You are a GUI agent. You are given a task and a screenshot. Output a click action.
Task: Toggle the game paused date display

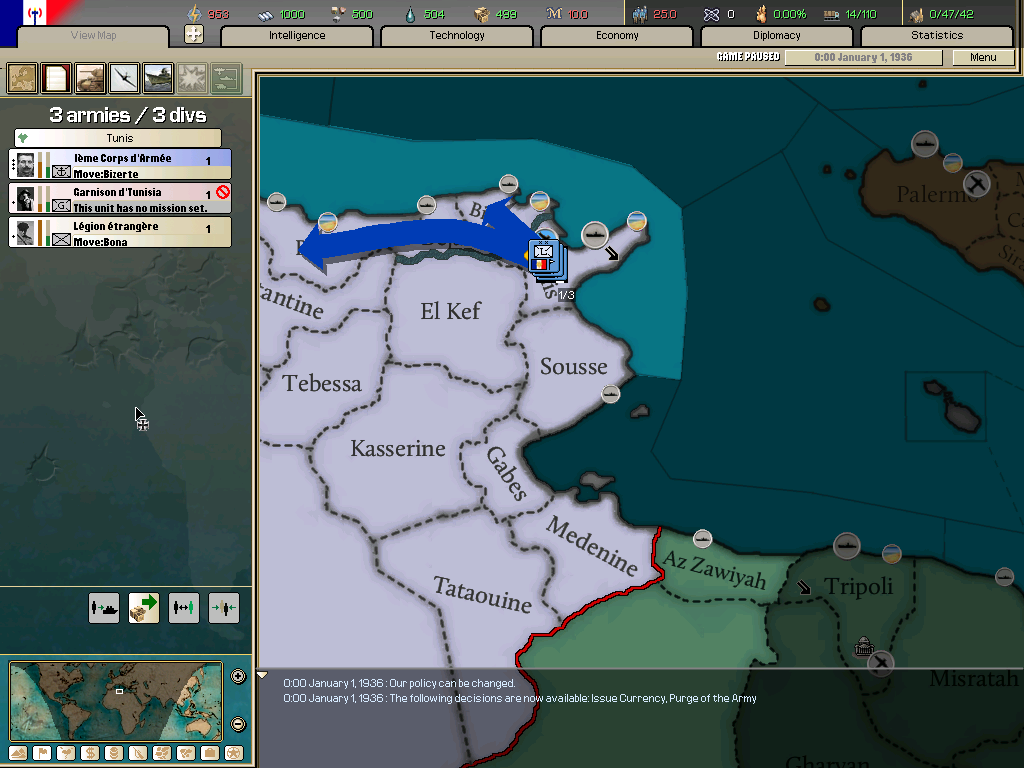[x=863, y=57]
